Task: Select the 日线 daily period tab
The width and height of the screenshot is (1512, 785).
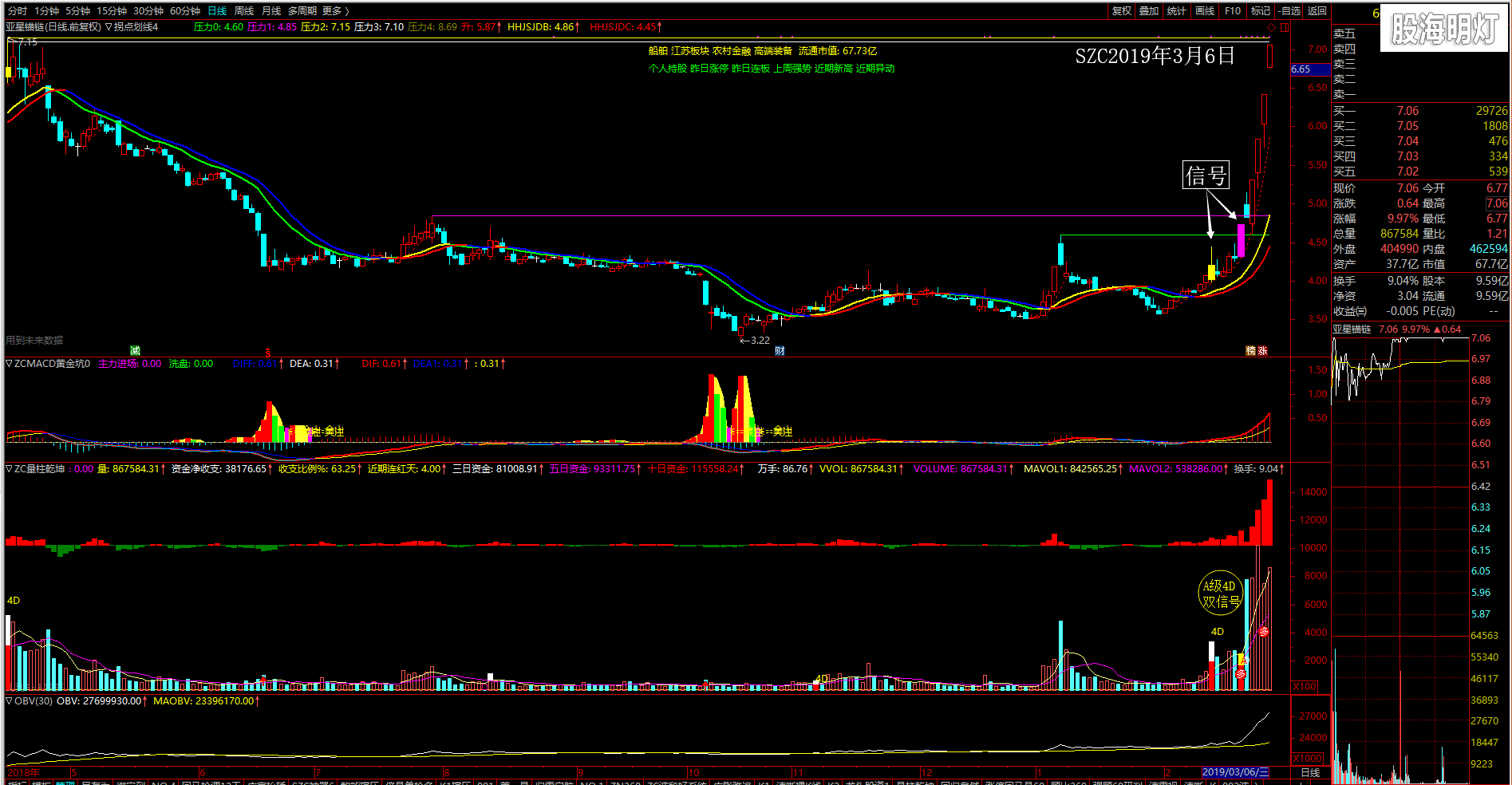Action: pos(217,10)
